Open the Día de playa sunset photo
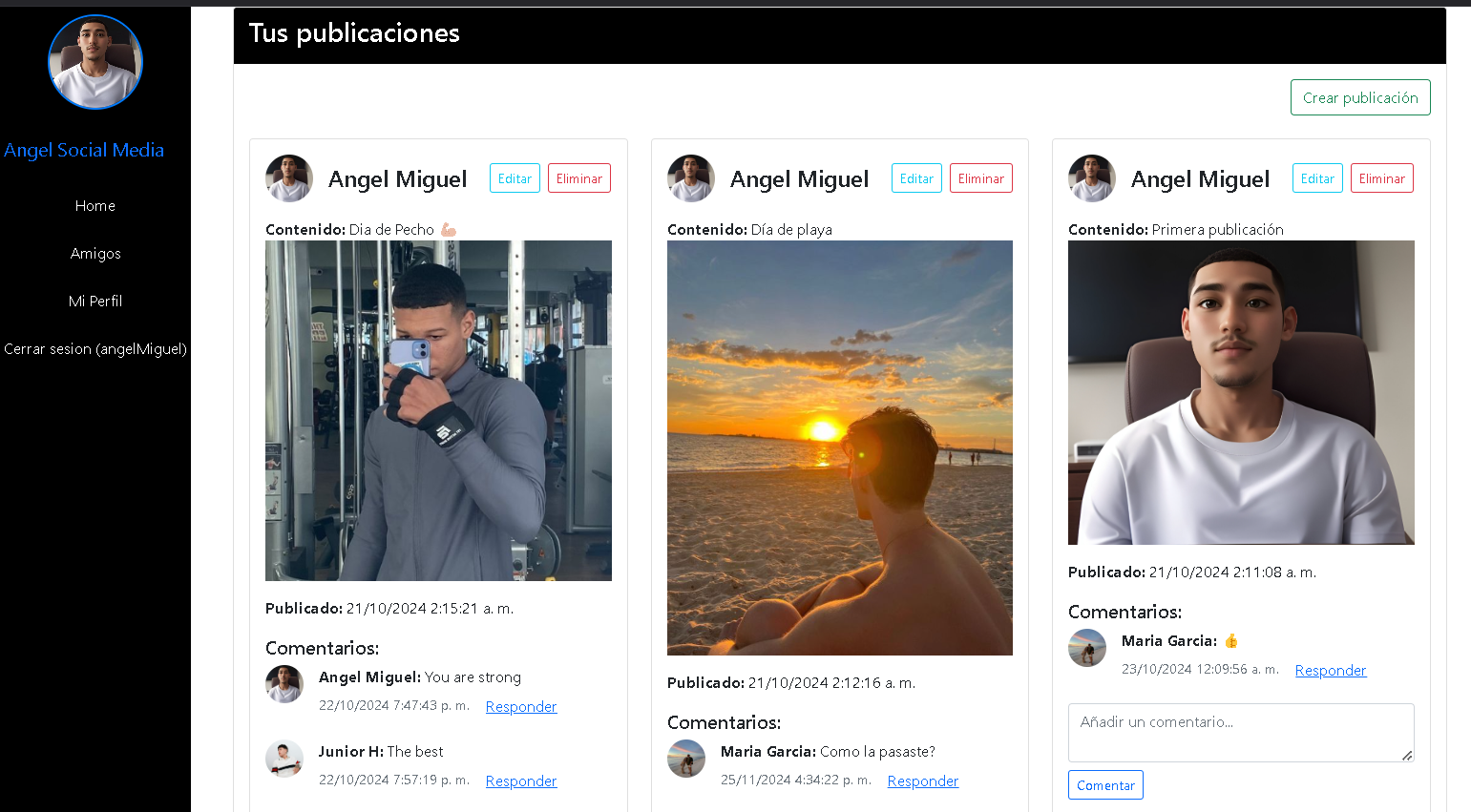 click(839, 448)
